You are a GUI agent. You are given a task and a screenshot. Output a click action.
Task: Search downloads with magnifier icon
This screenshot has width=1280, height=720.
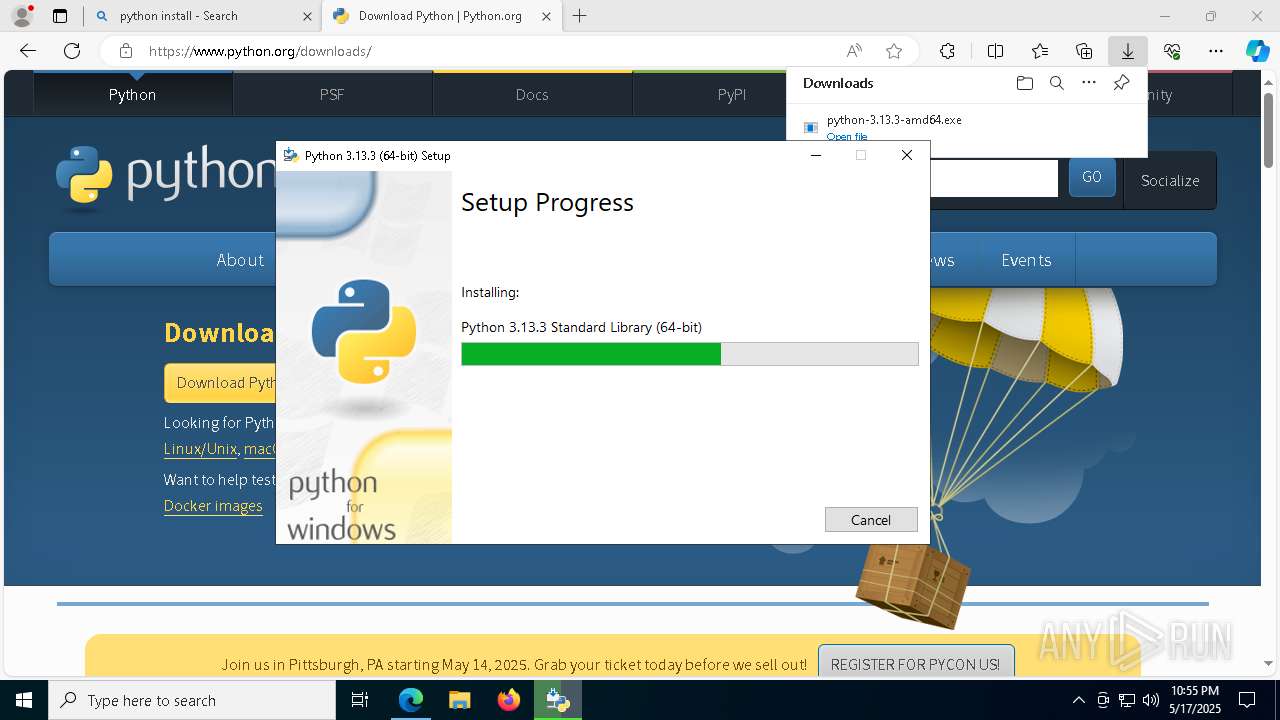tap(1056, 83)
